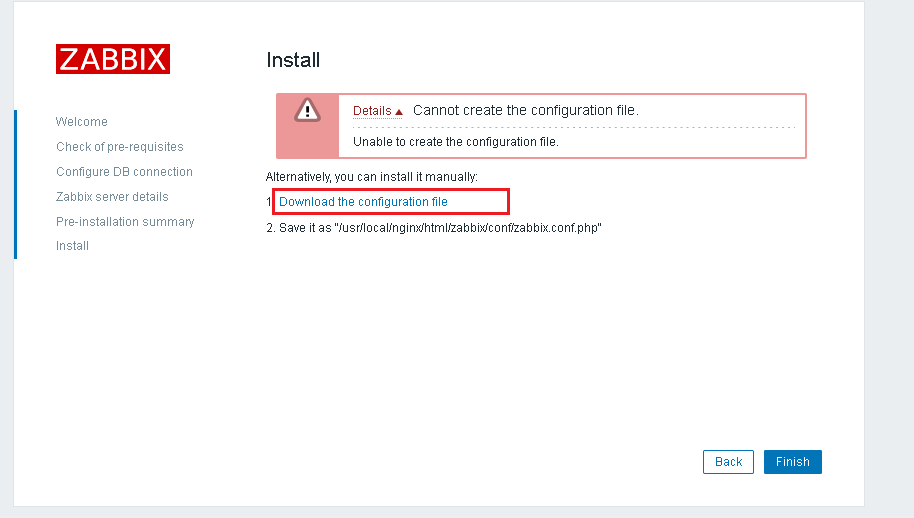Jump to the Pre-installation summary step

(125, 222)
